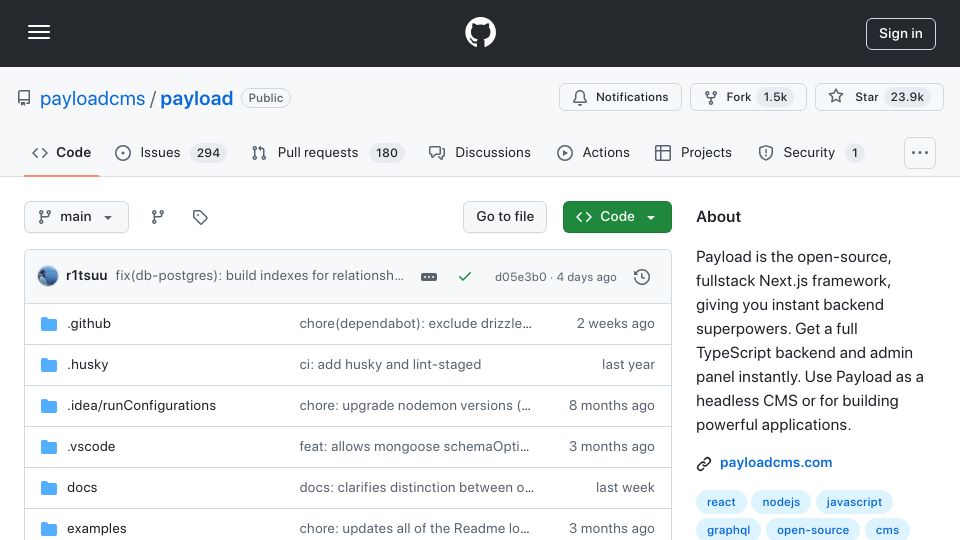
Task: Open the examples folder
Action: click(x=97, y=528)
